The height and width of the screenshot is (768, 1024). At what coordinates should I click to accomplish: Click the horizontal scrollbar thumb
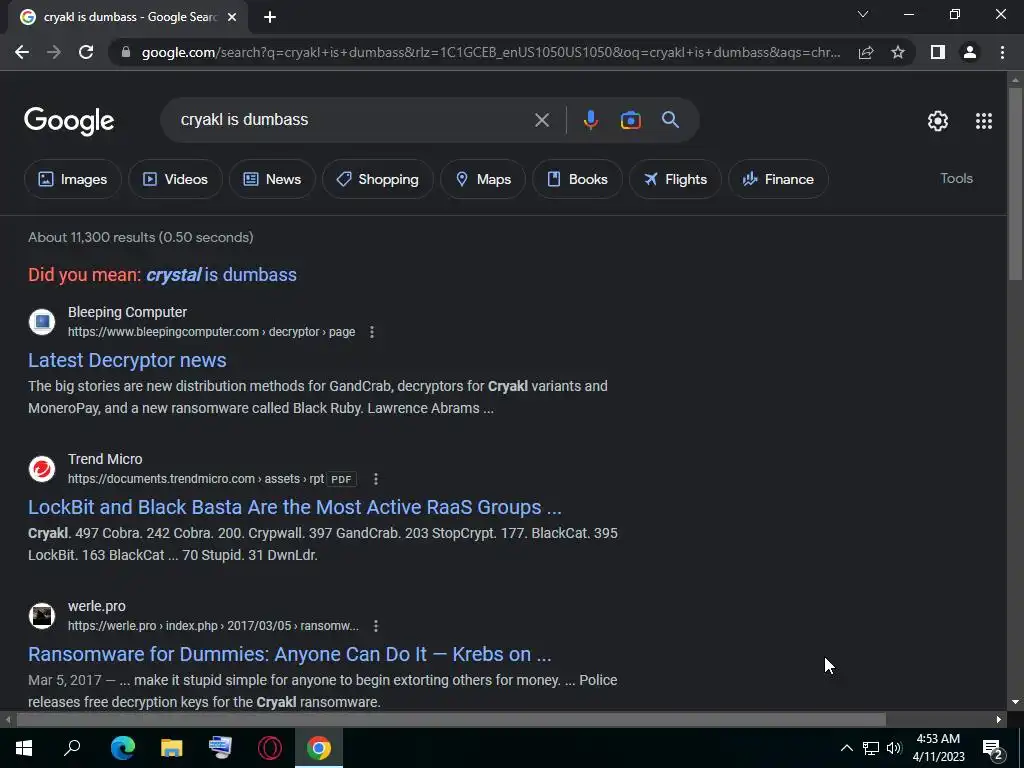[451, 720]
